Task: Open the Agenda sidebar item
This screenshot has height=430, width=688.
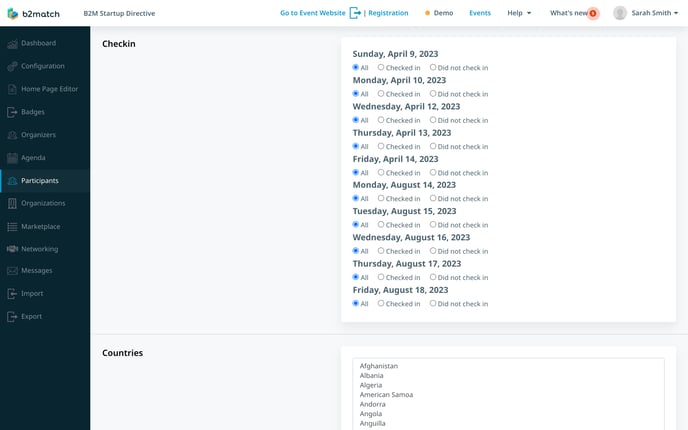Action: [x=33, y=158]
